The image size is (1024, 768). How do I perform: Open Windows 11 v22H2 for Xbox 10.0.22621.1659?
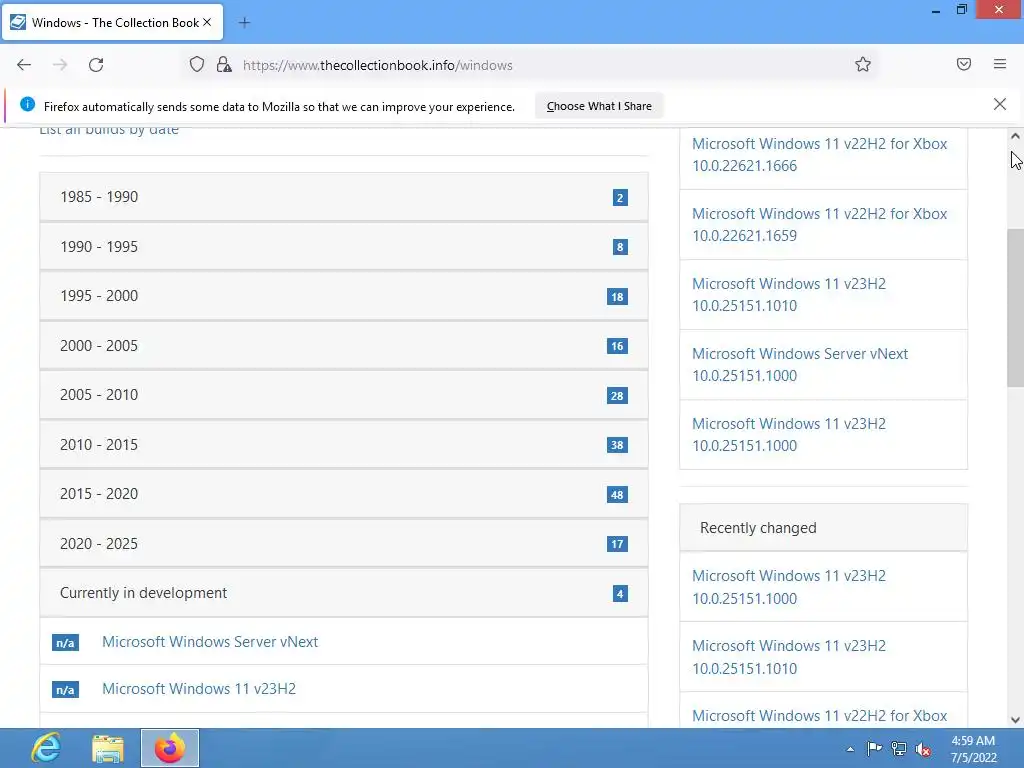click(819, 225)
